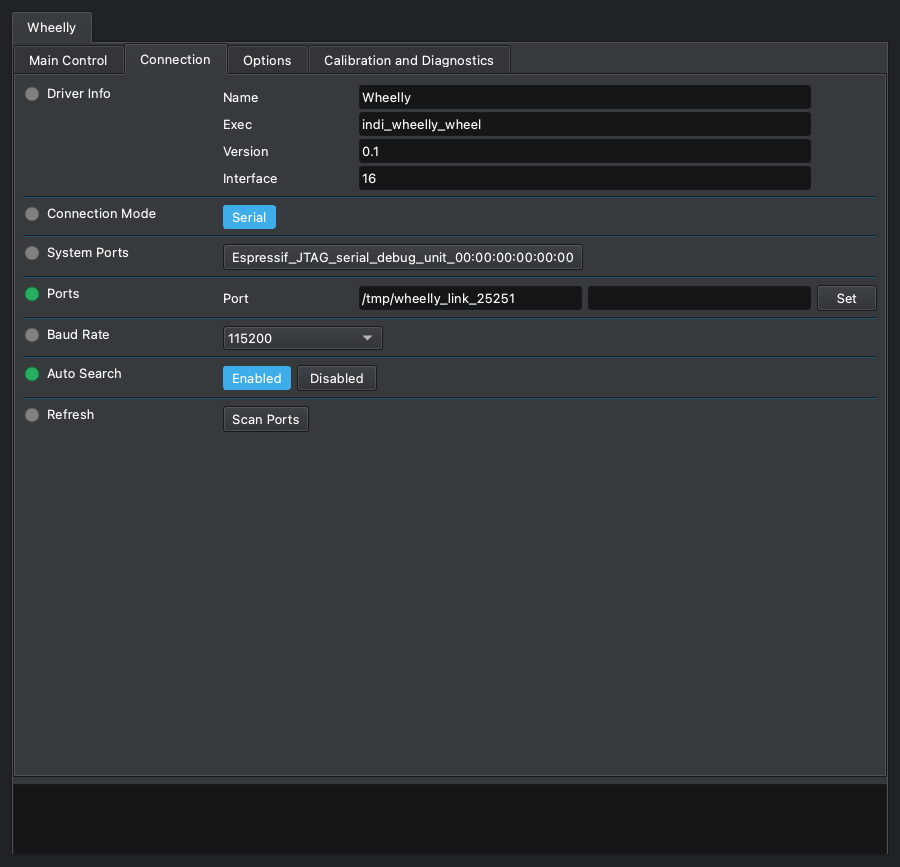Click the Scan Ports button

(x=266, y=419)
